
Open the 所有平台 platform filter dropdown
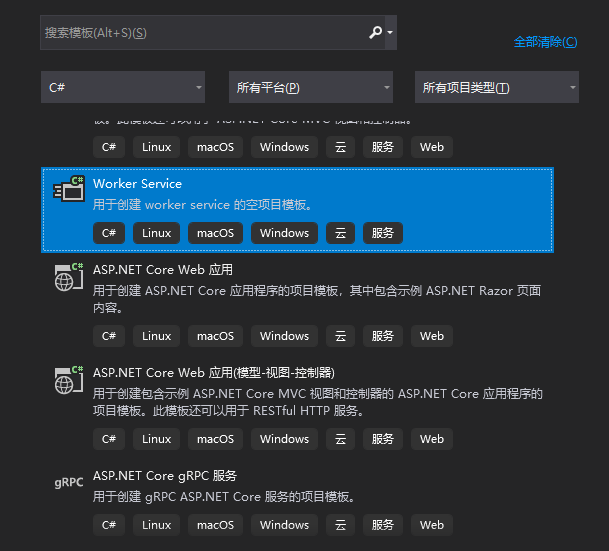[311, 87]
